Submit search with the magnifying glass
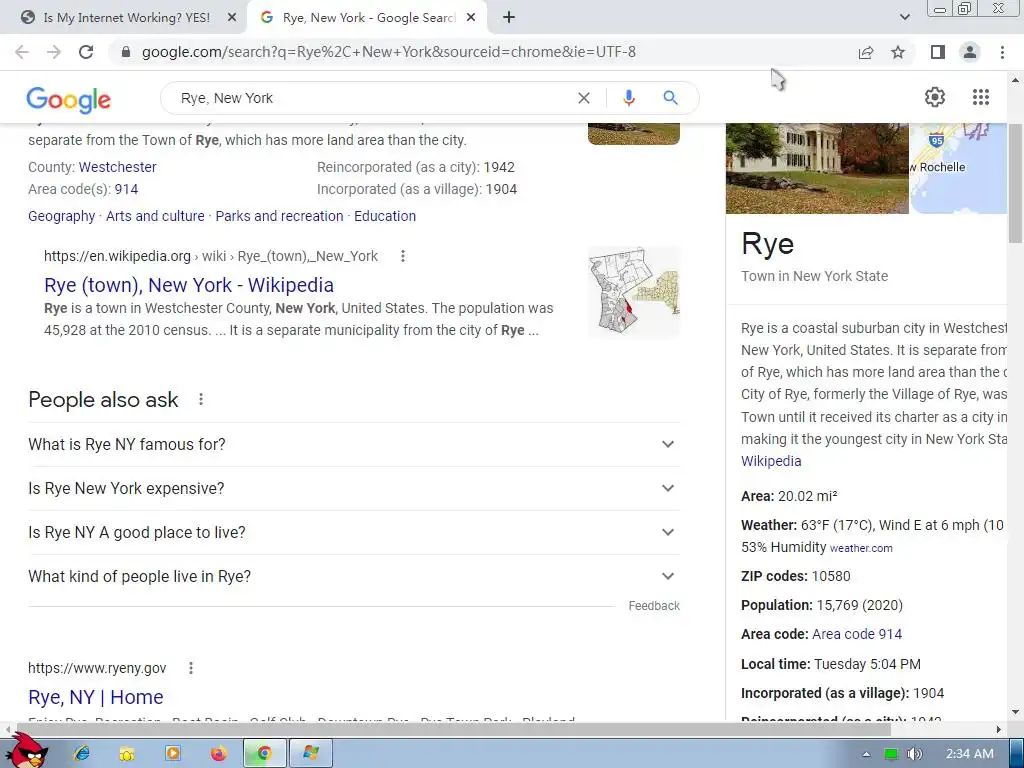The height and width of the screenshot is (768, 1024). [670, 98]
